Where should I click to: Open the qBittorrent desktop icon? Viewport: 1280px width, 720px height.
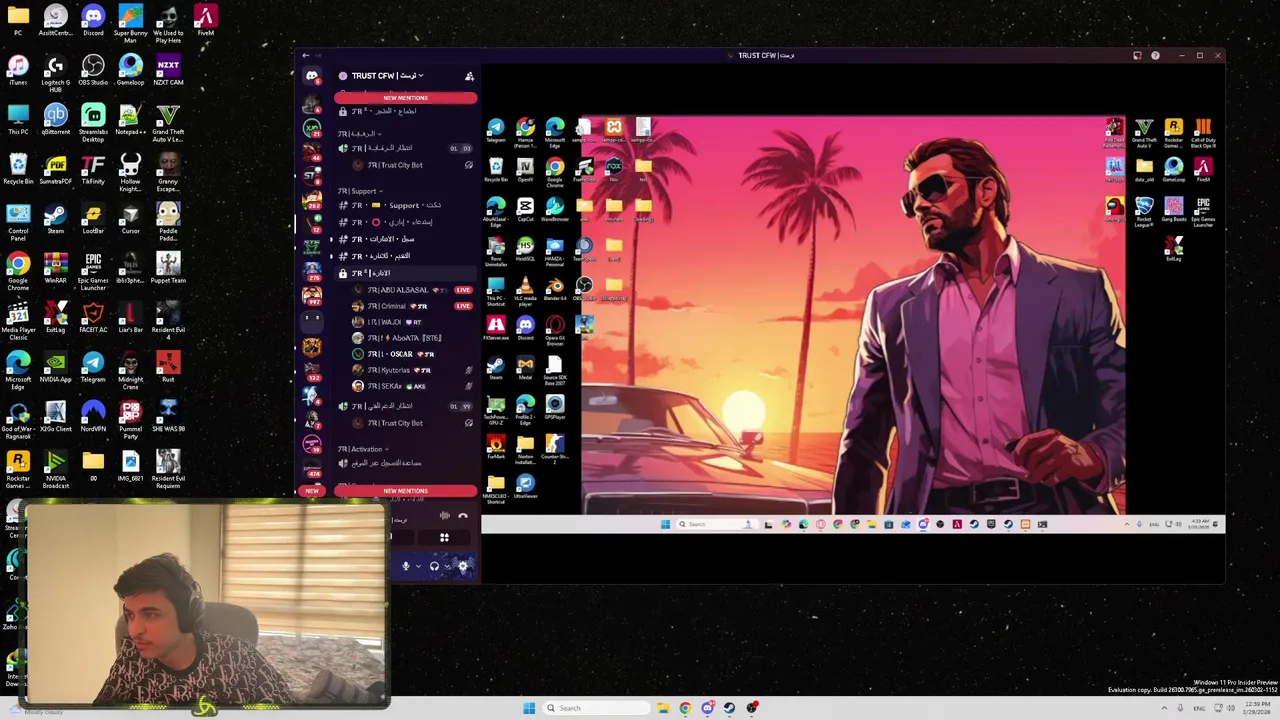55,119
